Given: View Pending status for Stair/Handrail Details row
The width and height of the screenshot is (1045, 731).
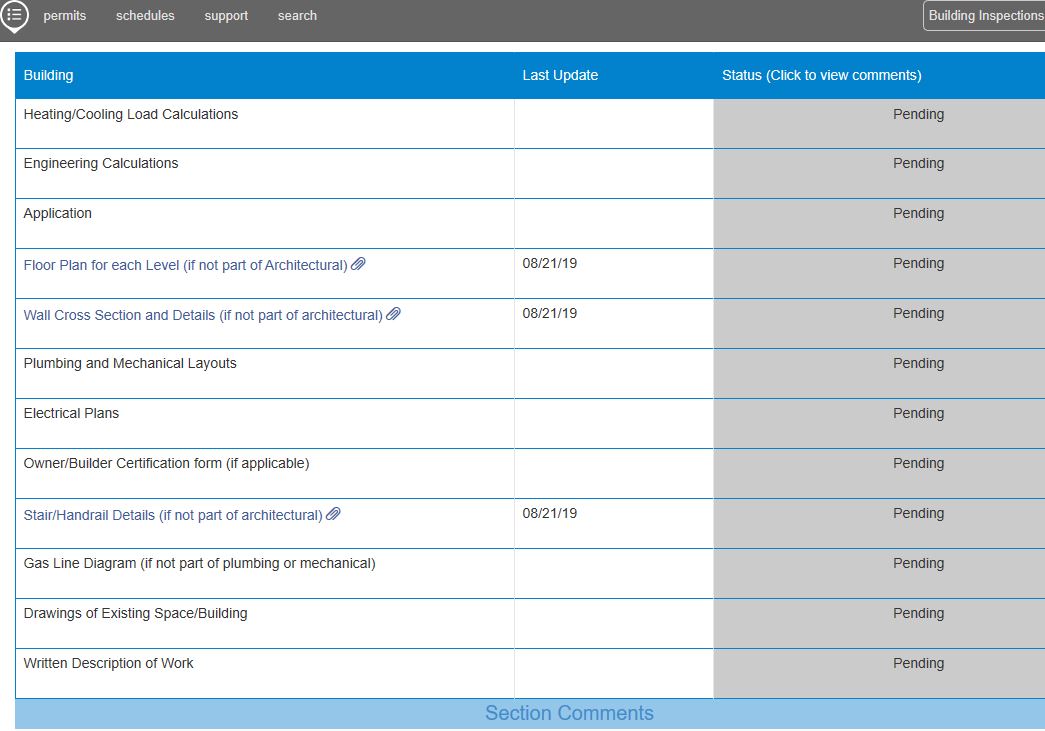Looking at the screenshot, I should [918, 513].
